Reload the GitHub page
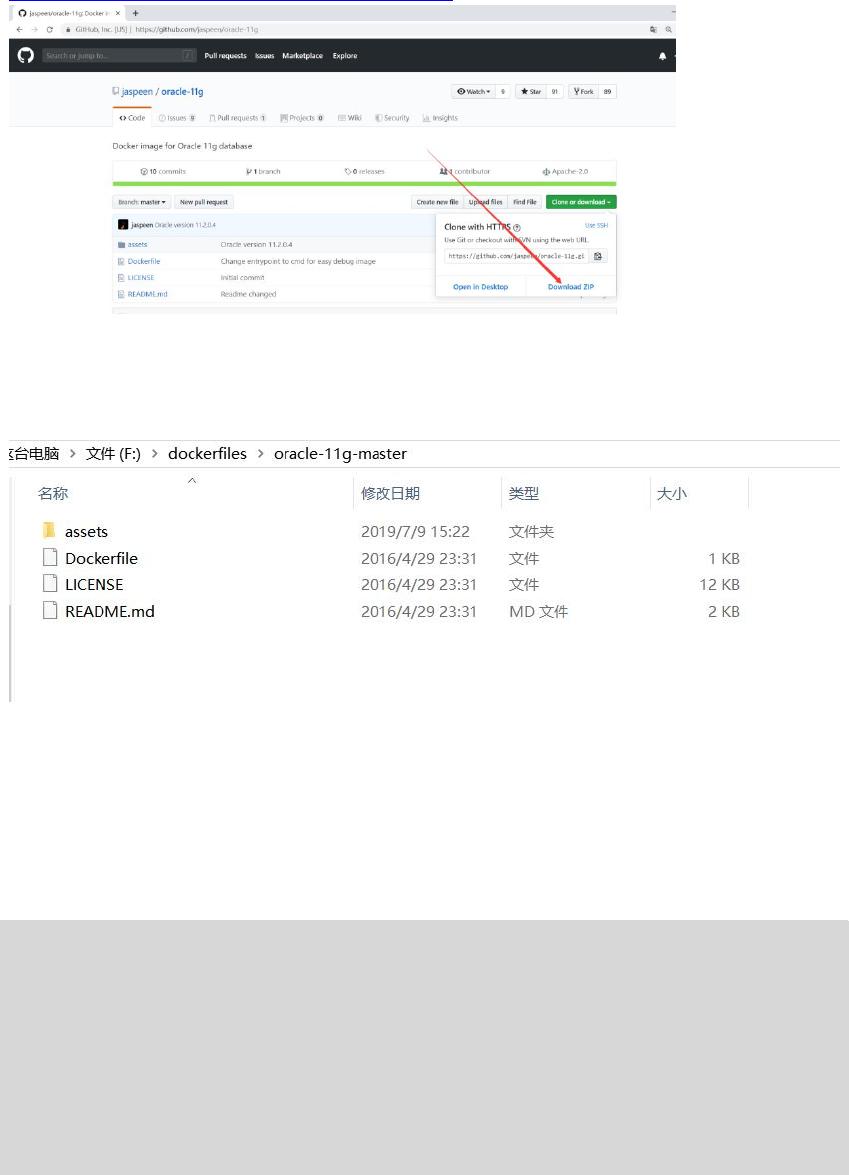This screenshot has height=1175, width=849. 49,29
